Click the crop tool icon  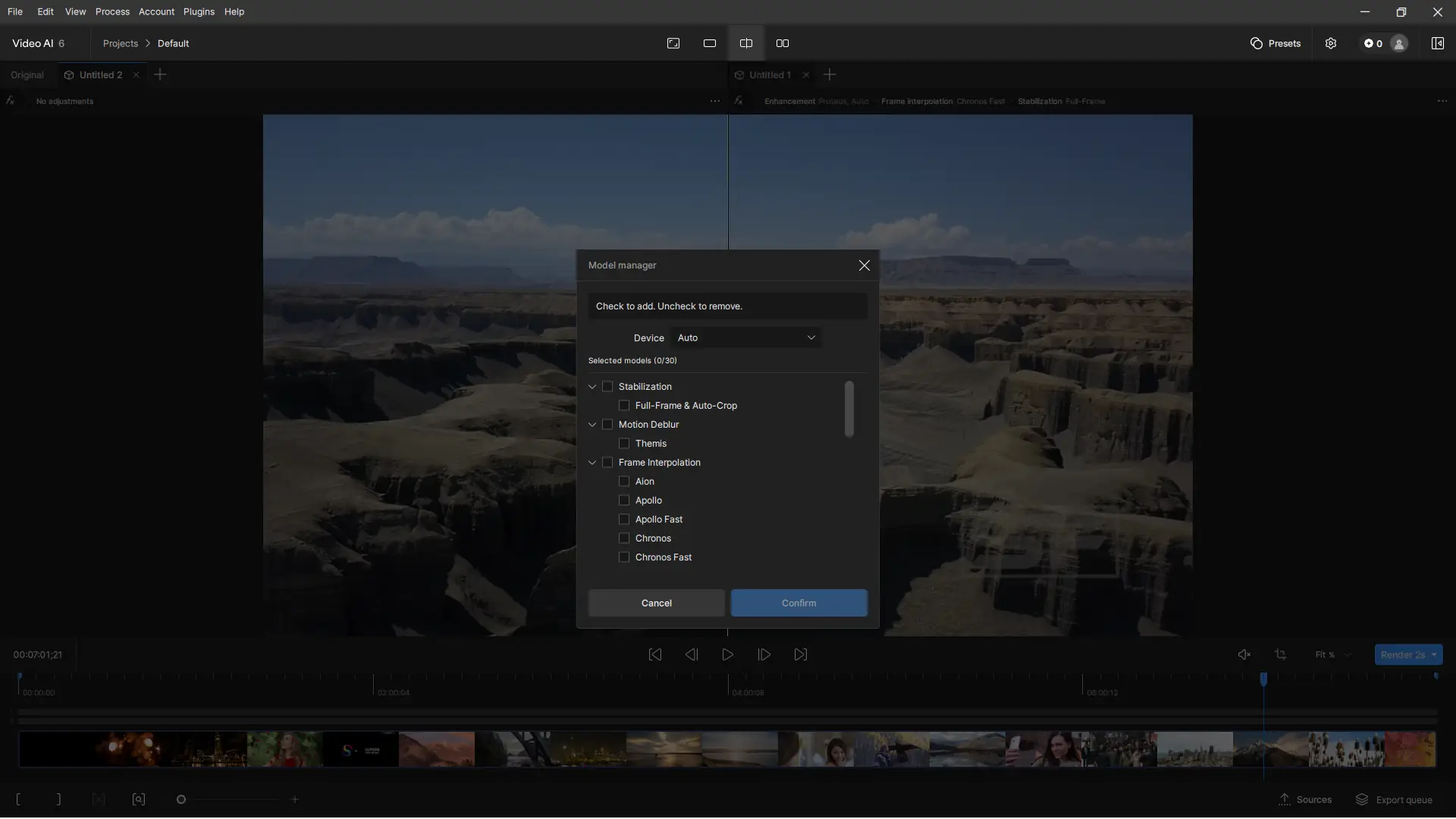[x=1281, y=654]
